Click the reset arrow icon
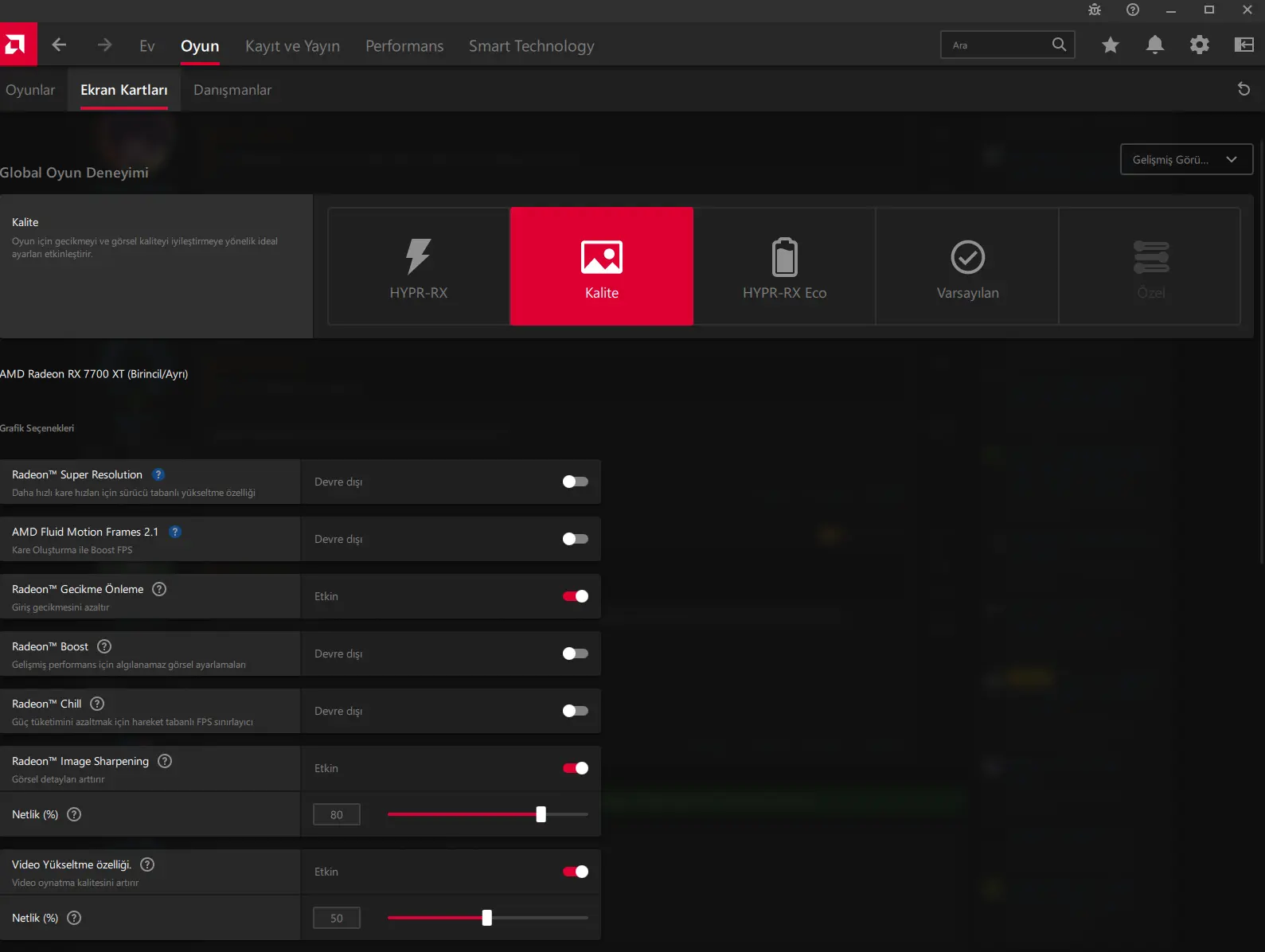 click(x=1244, y=89)
